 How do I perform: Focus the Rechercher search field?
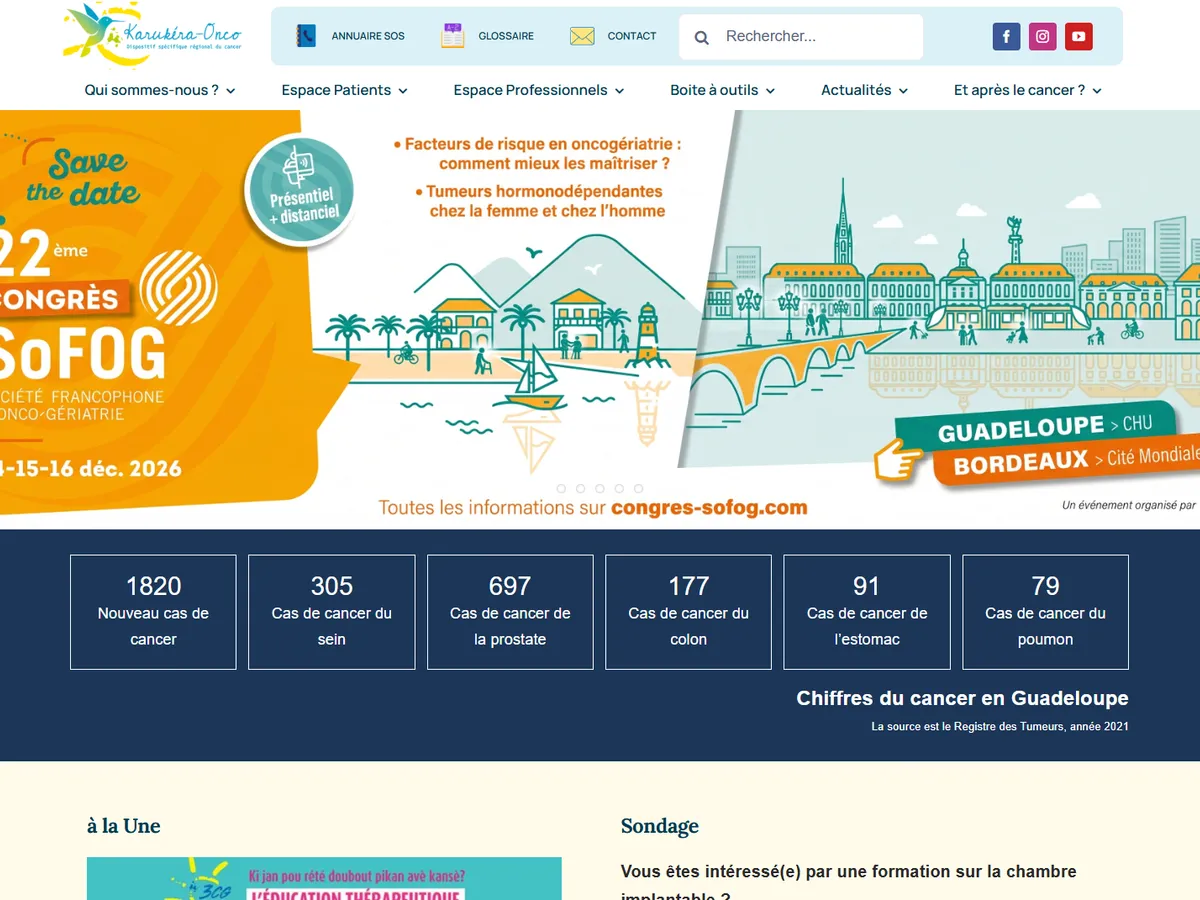(x=801, y=37)
